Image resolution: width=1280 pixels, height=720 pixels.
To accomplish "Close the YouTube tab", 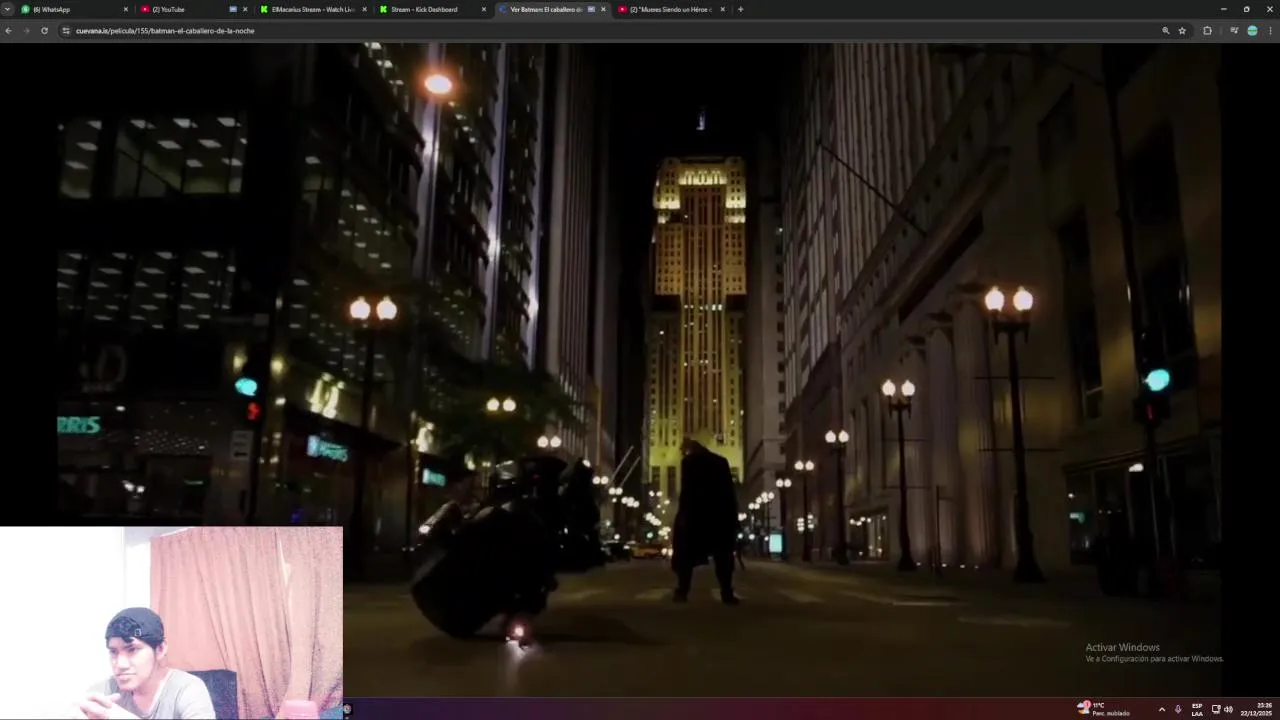I will tap(245, 9).
